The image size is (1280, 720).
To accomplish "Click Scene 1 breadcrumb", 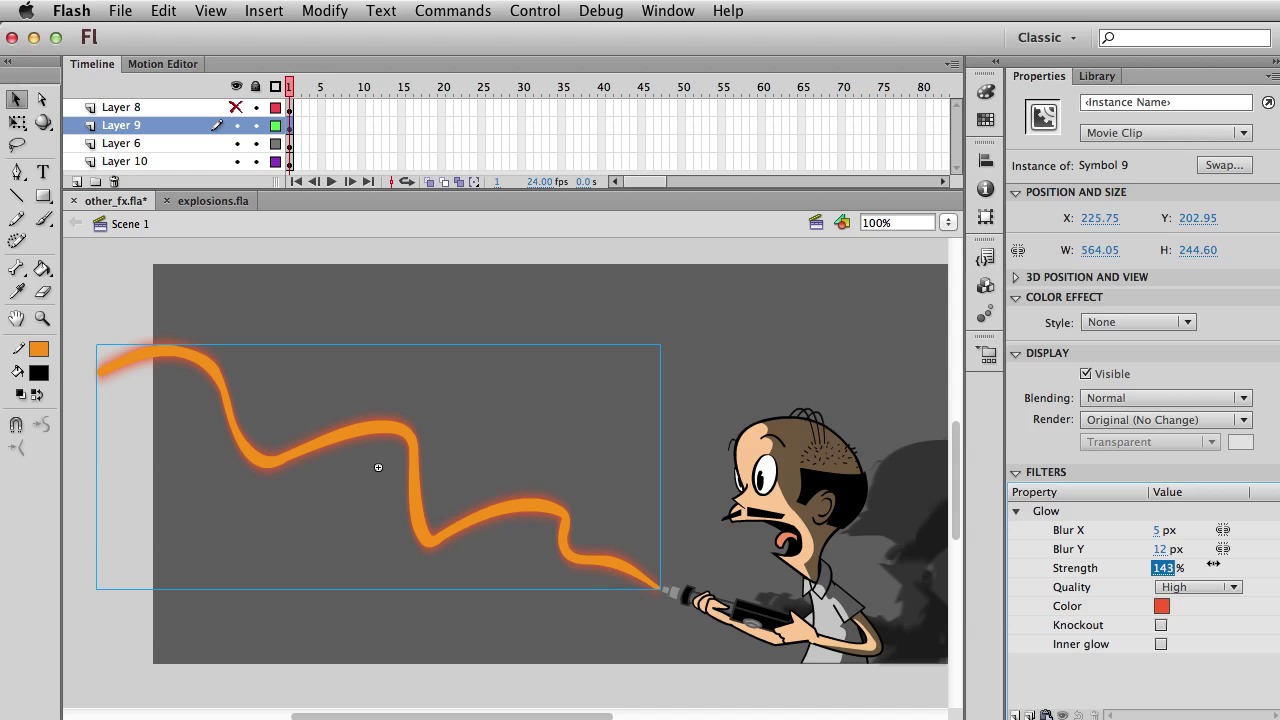I will click(130, 224).
